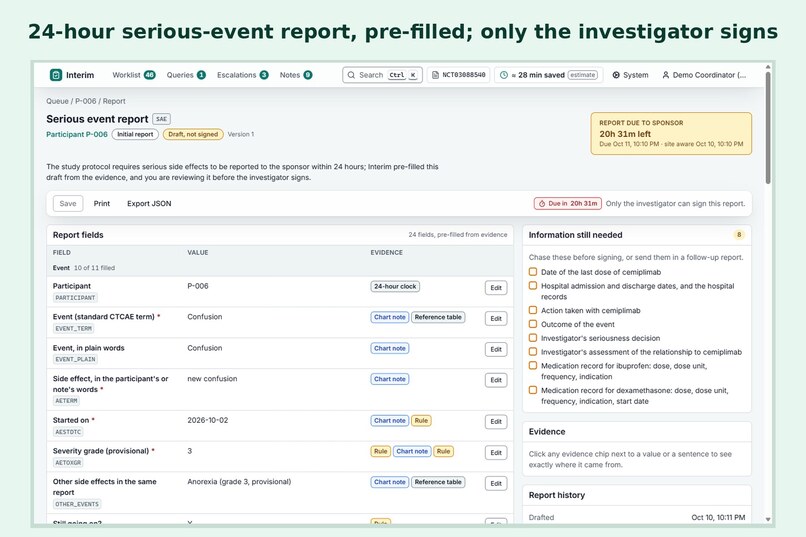Edit the Event, in plain words field
Screen dimensions: 806x537
click(496, 349)
